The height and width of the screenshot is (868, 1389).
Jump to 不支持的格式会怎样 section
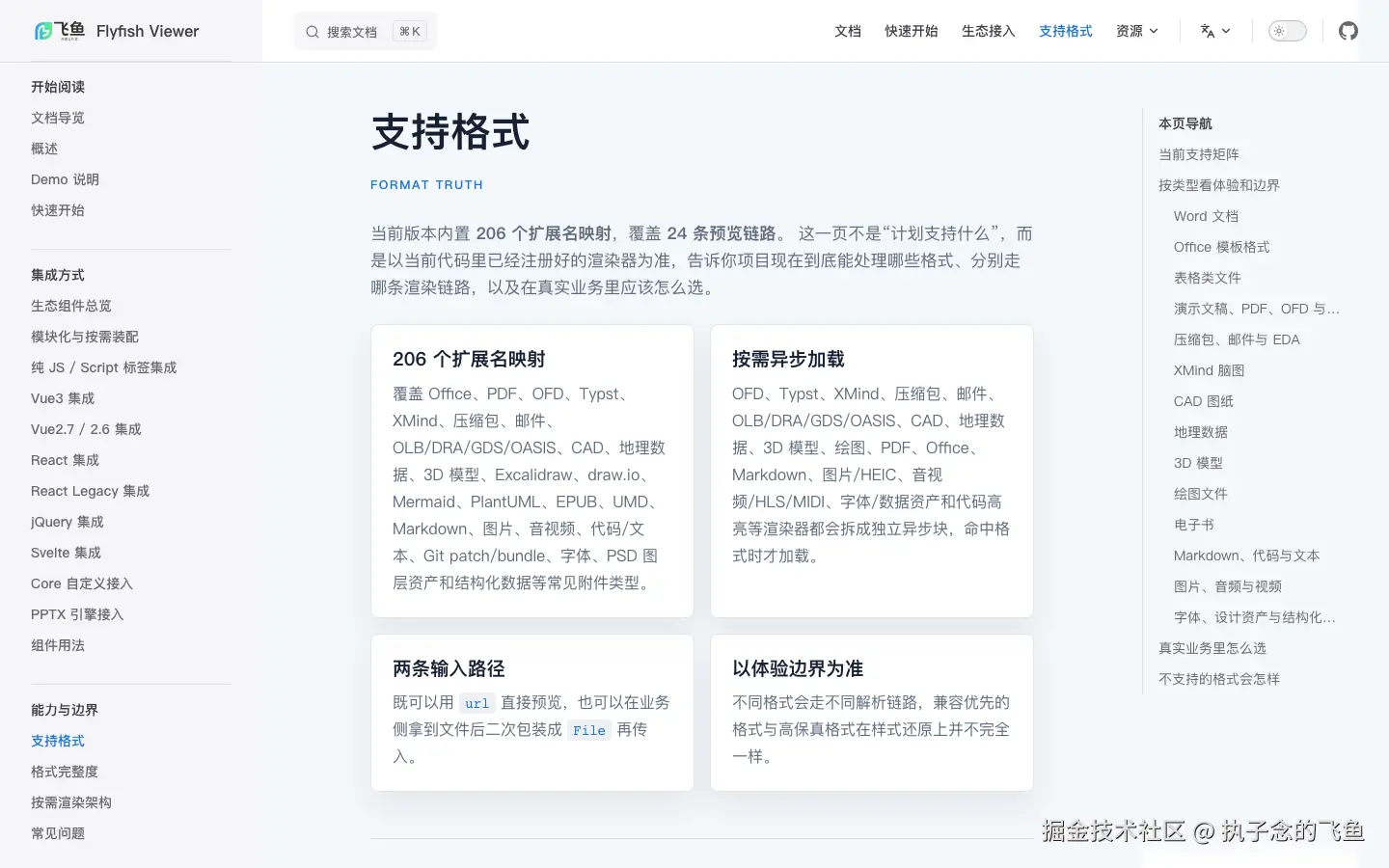pos(1219,679)
